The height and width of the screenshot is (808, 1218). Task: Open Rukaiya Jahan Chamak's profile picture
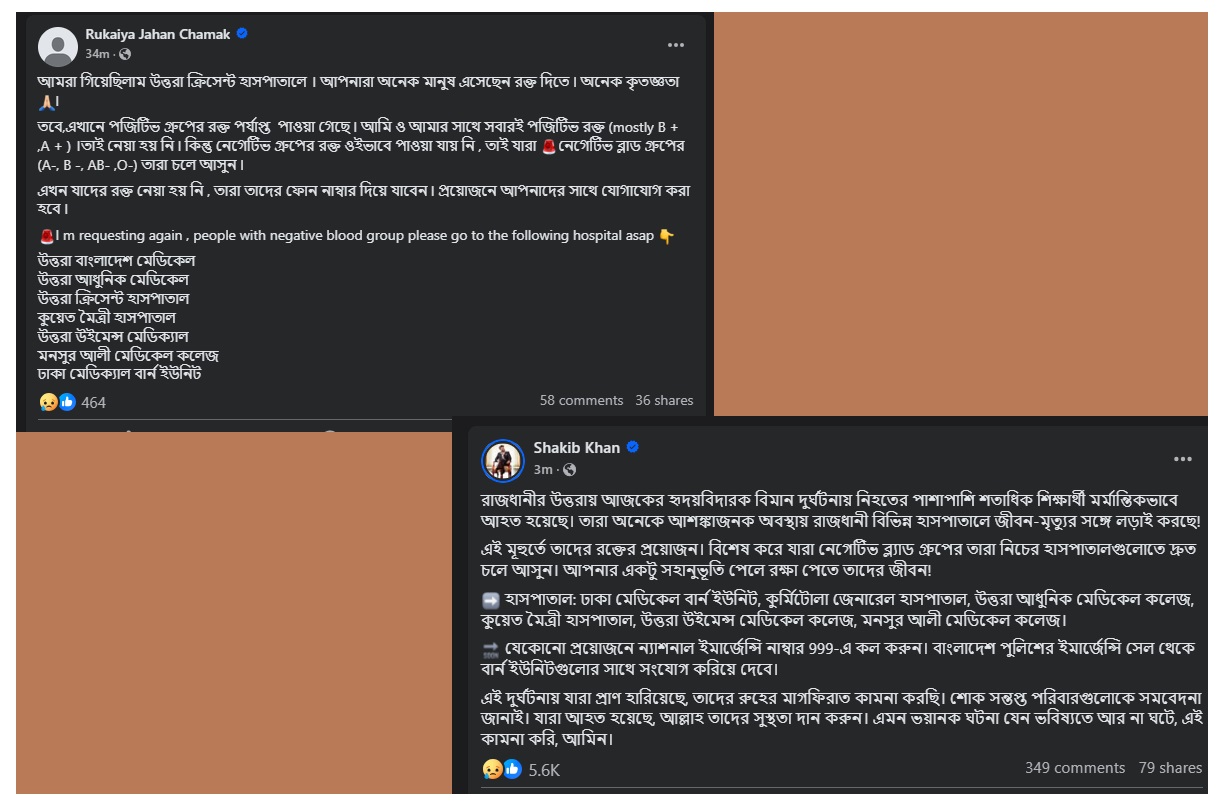click(x=58, y=46)
